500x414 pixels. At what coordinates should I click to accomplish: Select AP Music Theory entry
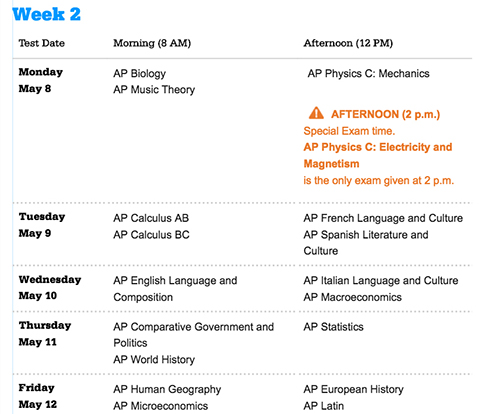point(154,90)
